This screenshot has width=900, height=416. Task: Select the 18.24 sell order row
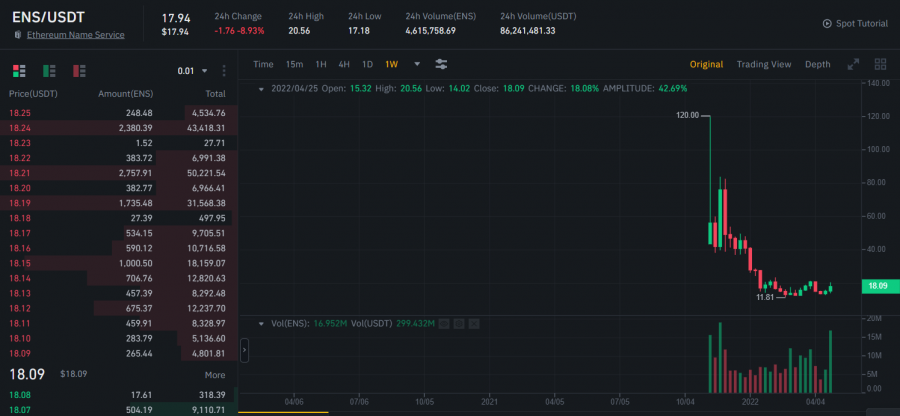(119, 128)
